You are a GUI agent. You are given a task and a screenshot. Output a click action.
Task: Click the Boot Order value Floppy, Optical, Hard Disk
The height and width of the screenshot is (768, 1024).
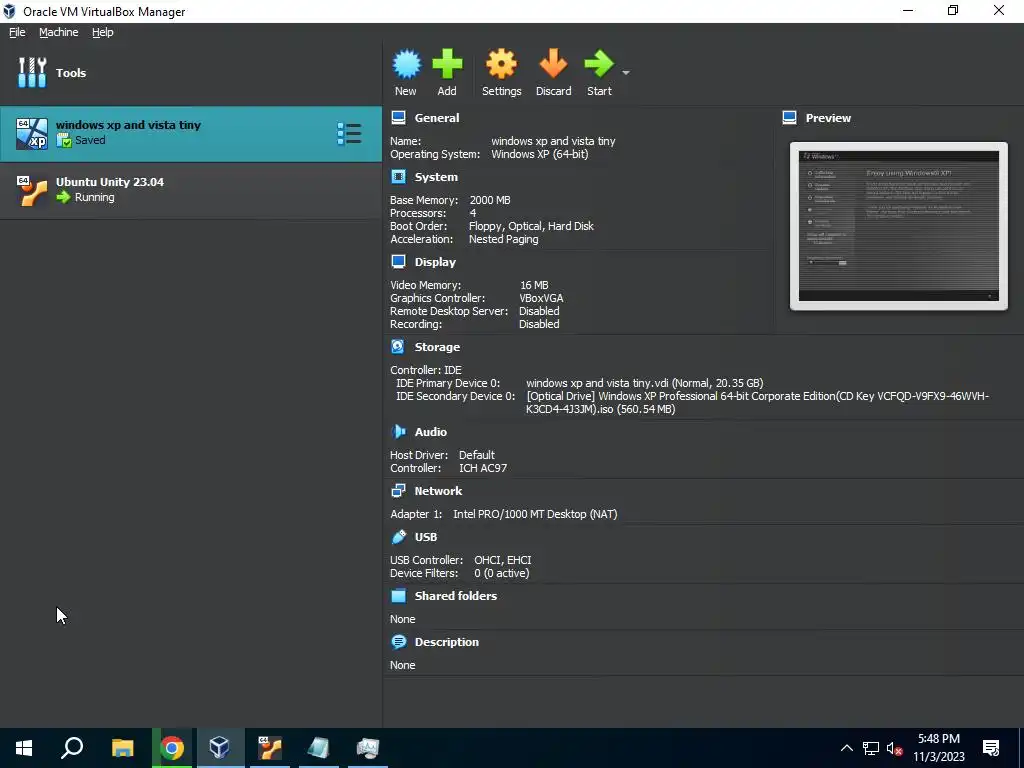point(531,226)
